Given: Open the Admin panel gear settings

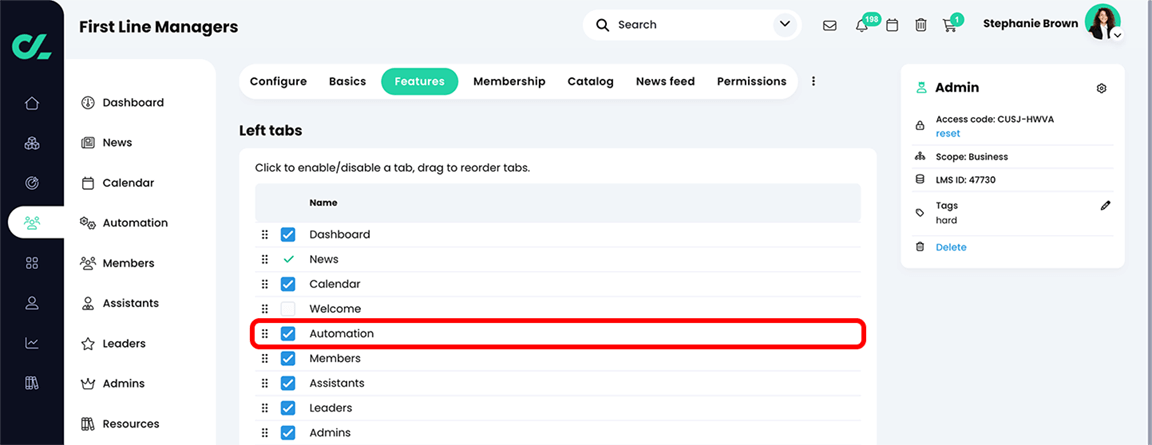Looking at the screenshot, I should click(x=1101, y=88).
